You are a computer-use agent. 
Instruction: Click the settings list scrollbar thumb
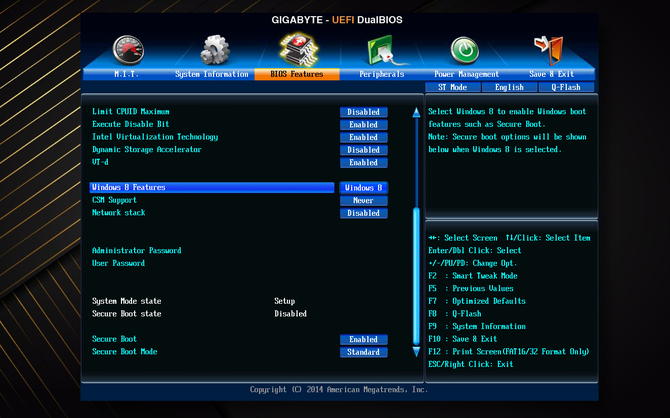[x=416, y=276]
